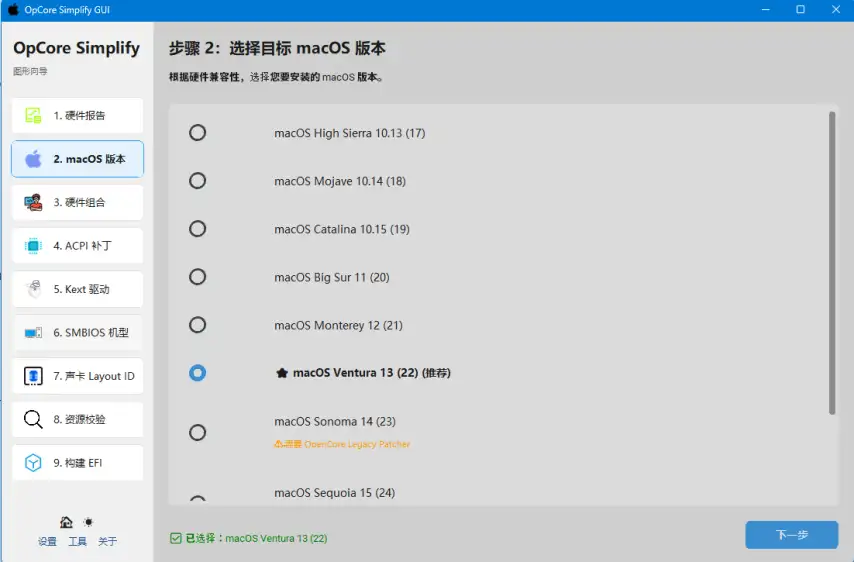Screen dimensions: 854x562
Task: Click the home icon above 设置
Action: click(x=66, y=522)
